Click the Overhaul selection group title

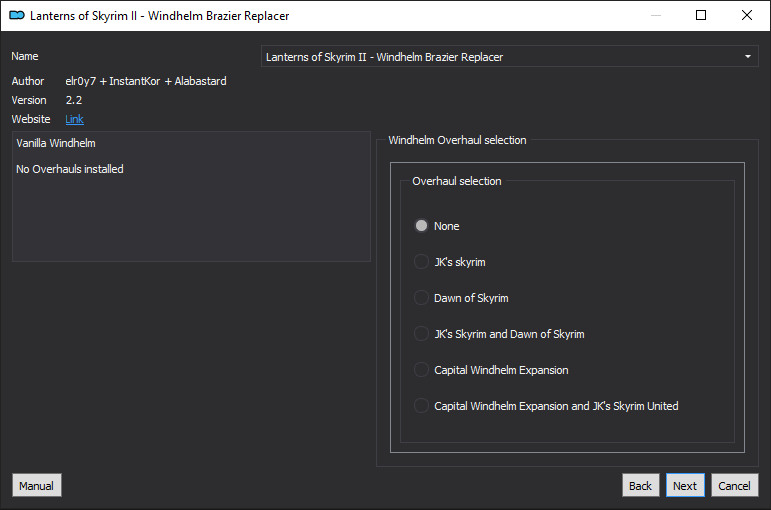coord(457,181)
